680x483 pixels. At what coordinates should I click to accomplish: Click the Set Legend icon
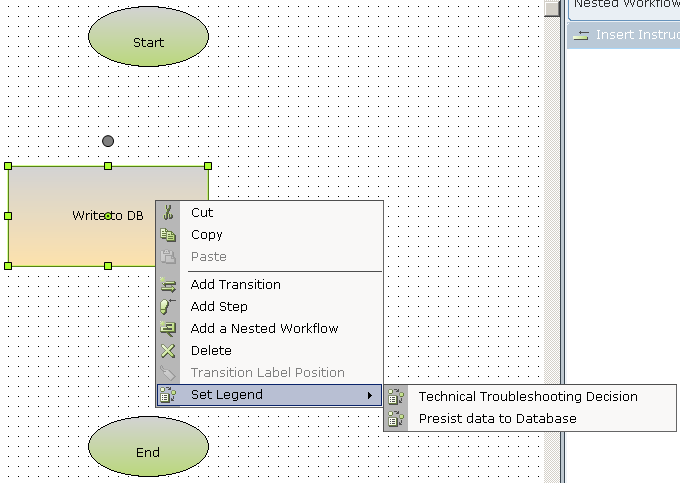pos(168,395)
